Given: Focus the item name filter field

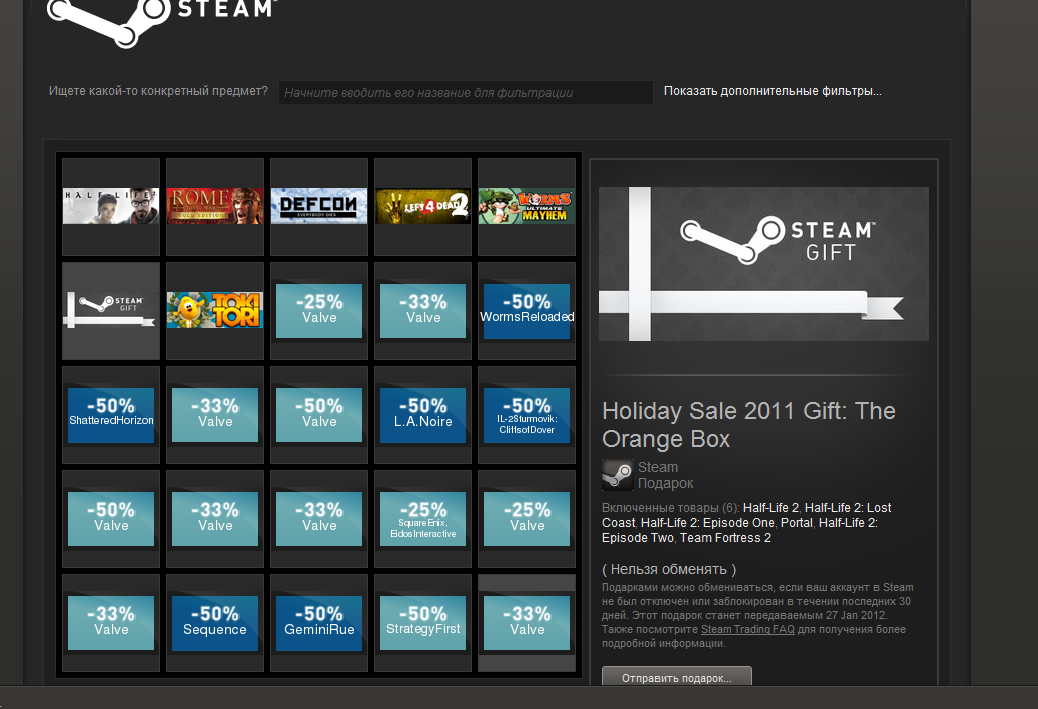Looking at the screenshot, I should click(466, 93).
